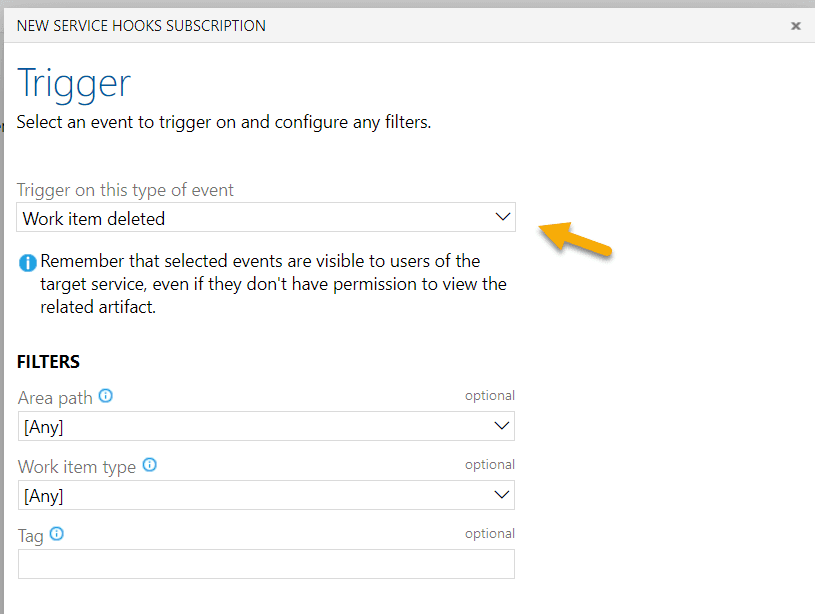The image size is (815, 614).
Task: Select the 'Work item deleted' value text
Action: click(94, 218)
